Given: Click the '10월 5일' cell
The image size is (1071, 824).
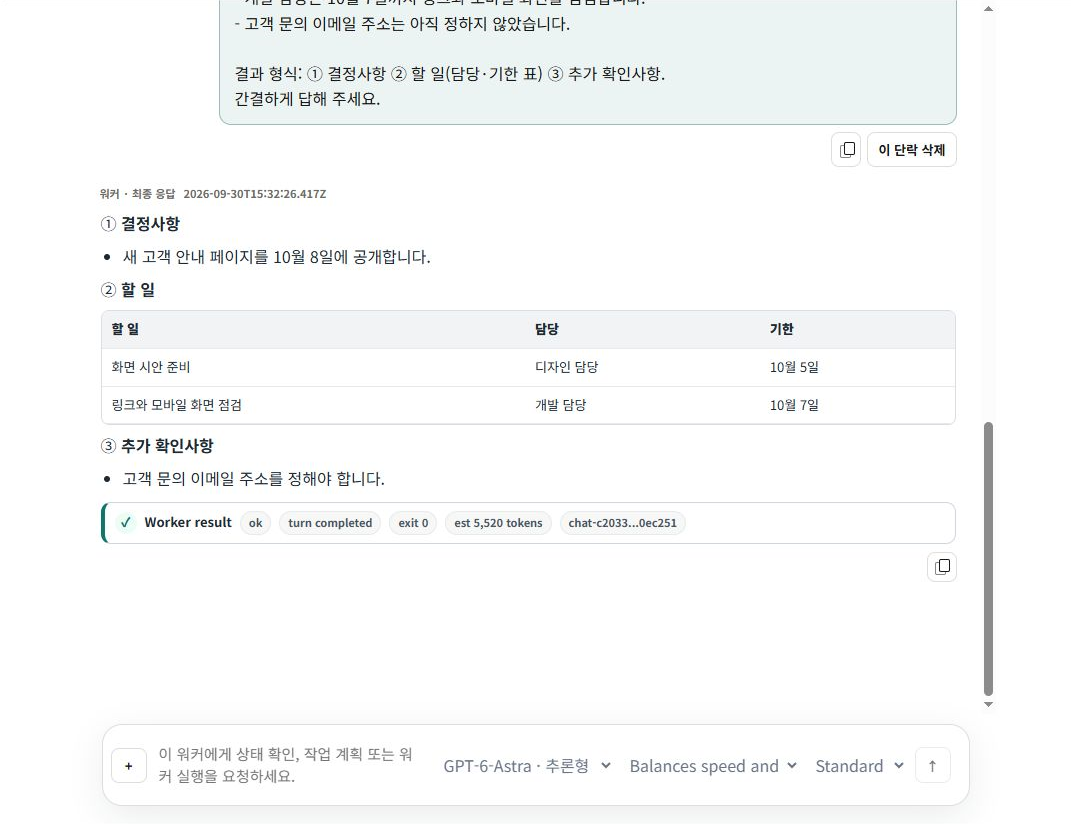Looking at the screenshot, I should tap(794, 367).
